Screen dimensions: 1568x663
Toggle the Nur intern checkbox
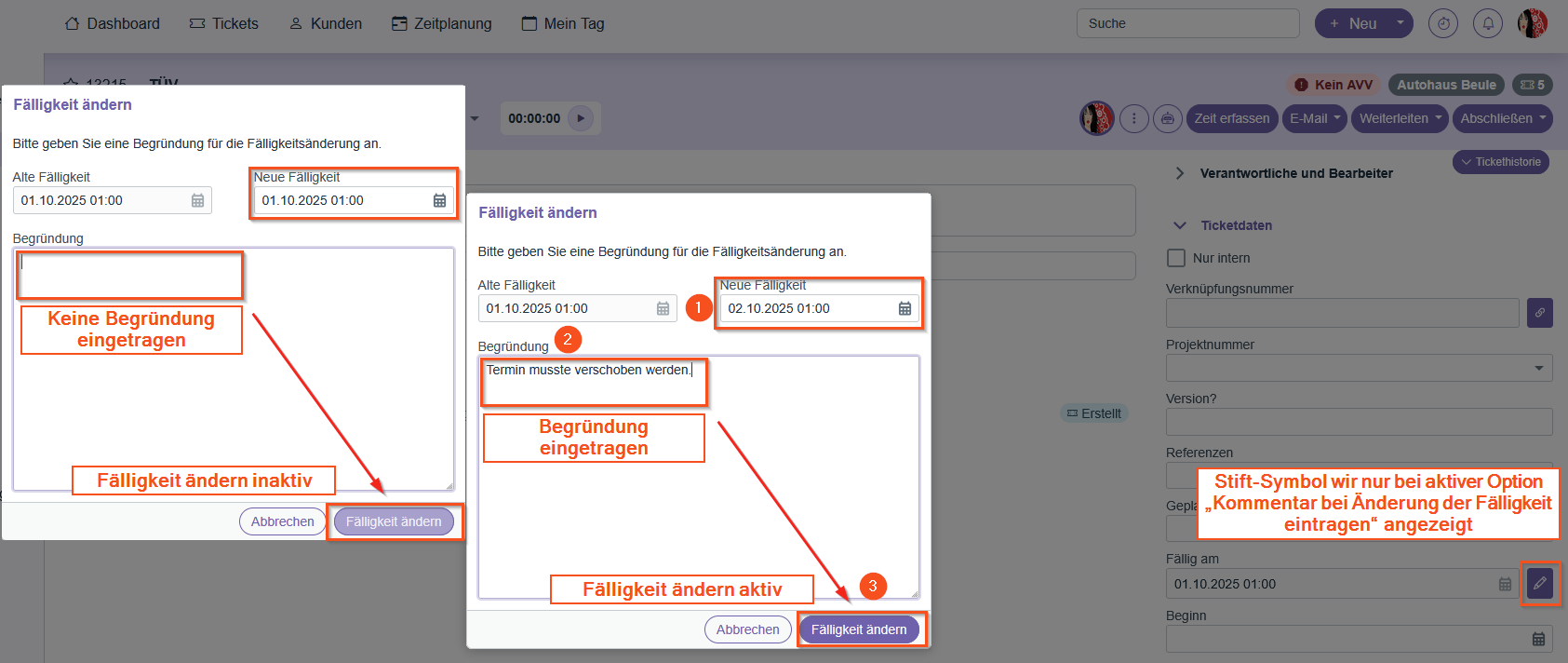coord(1176,258)
